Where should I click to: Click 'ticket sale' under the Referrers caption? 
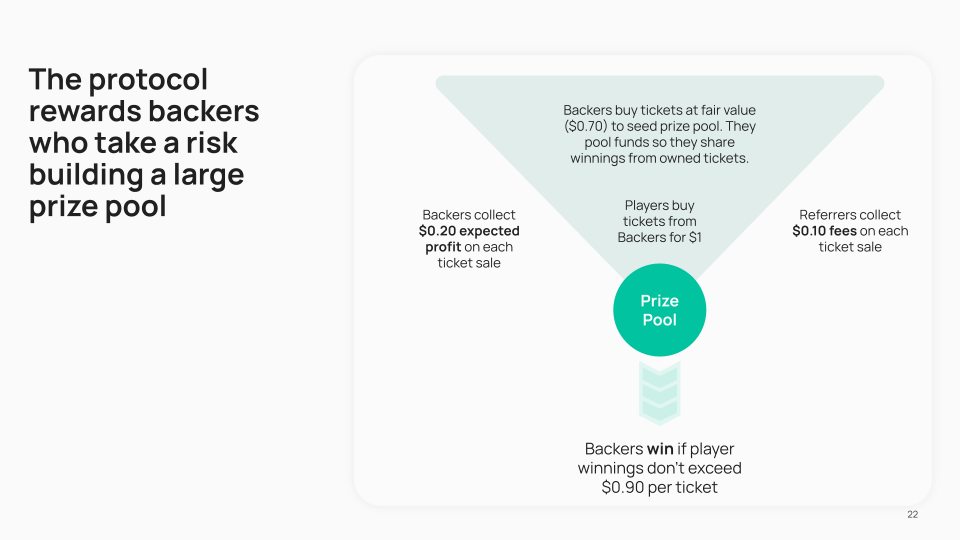coord(849,247)
